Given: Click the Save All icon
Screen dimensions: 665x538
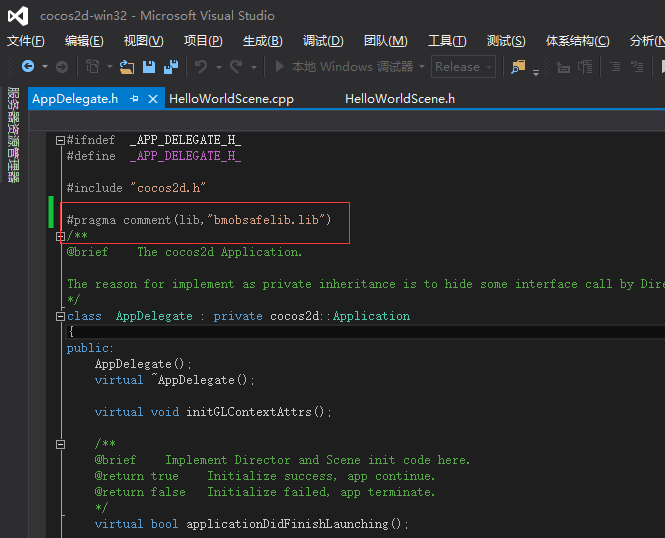Looking at the screenshot, I should tap(170, 67).
